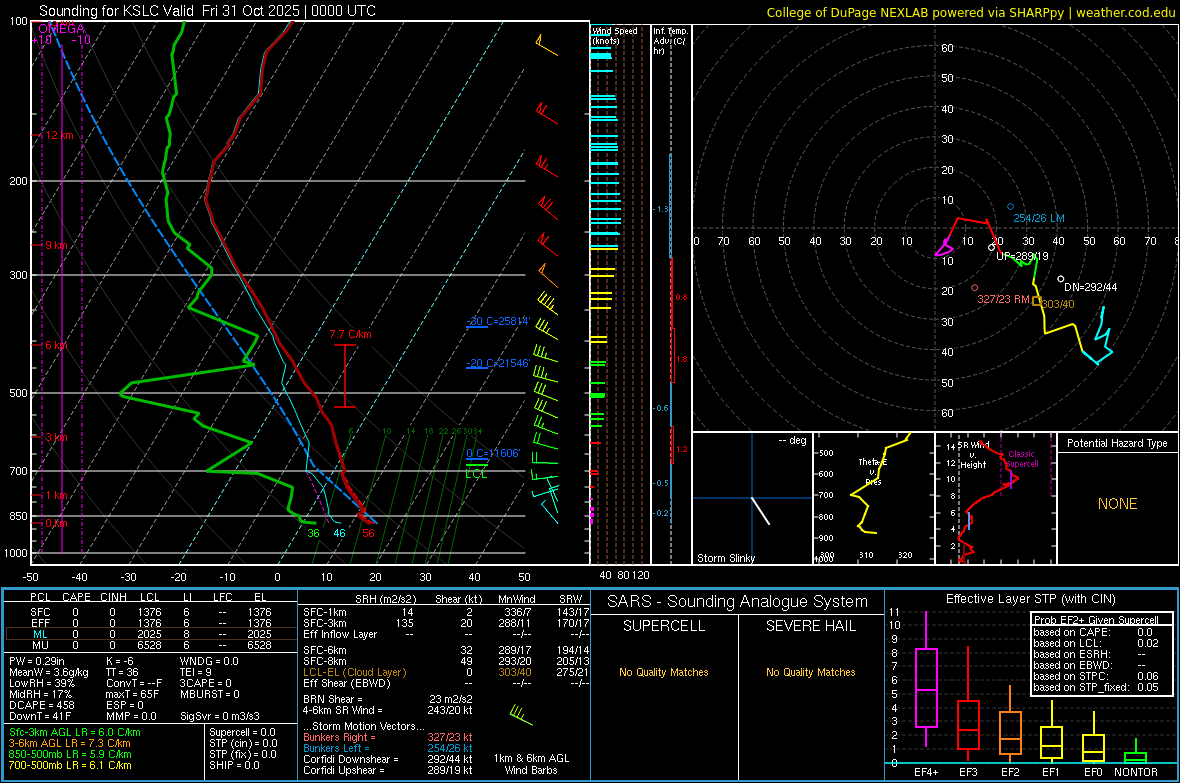Click the PW = 0.29in value

pos(36,661)
